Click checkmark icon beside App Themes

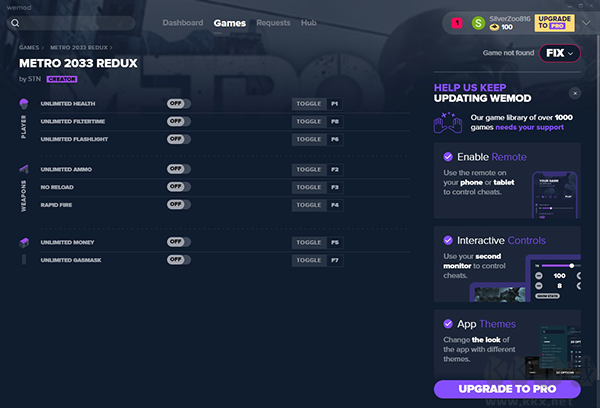[448, 324]
